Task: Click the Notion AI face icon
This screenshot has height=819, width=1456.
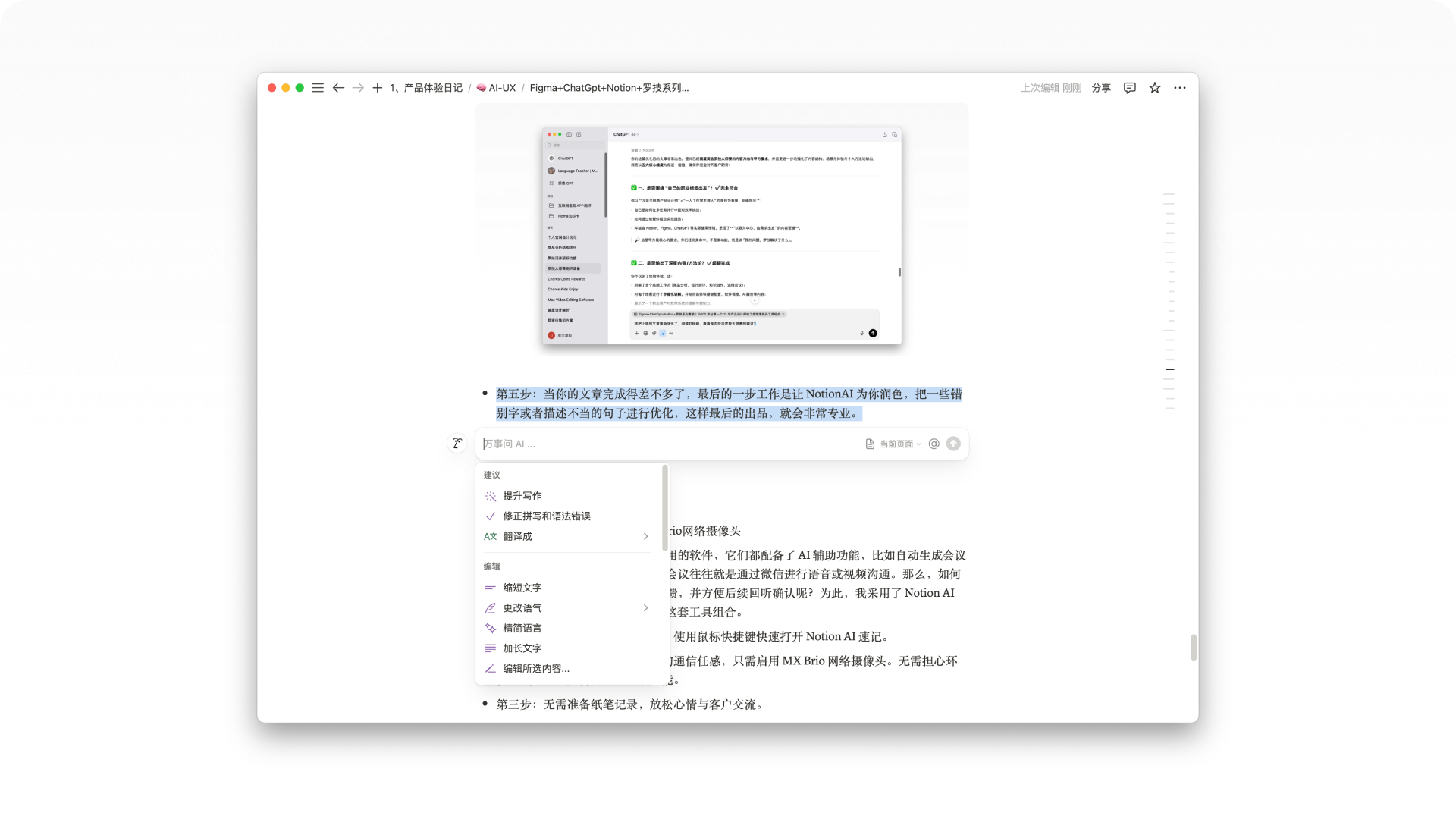Action: click(x=457, y=444)
